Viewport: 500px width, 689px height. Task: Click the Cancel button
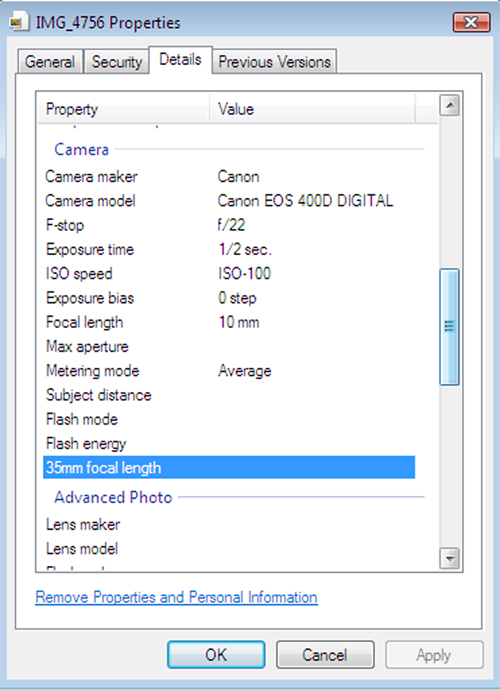325,655
